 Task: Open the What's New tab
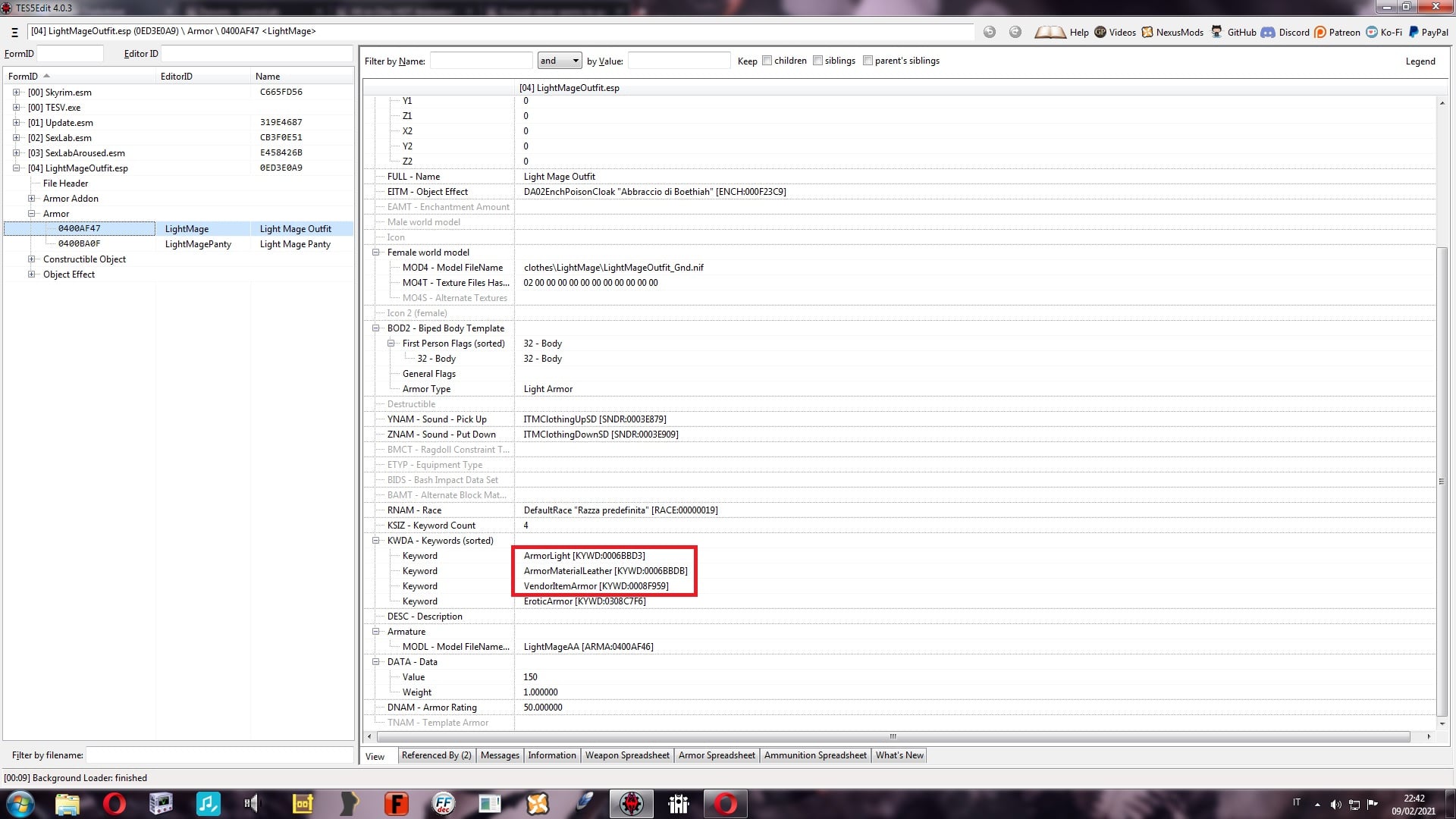899,755
